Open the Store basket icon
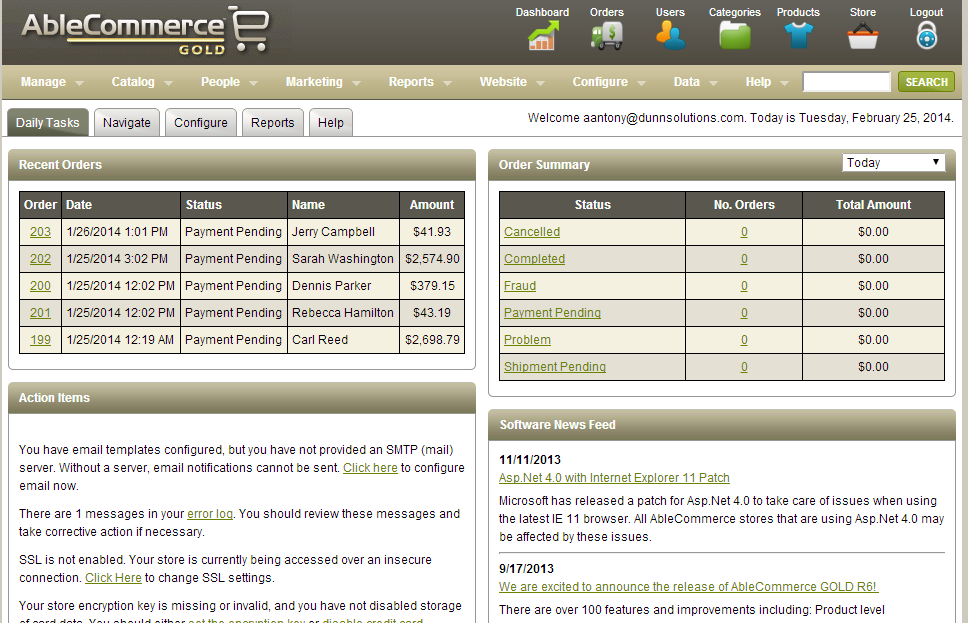Image resolution: width=968 pixels, height=623 pixels. coord(862,35)
